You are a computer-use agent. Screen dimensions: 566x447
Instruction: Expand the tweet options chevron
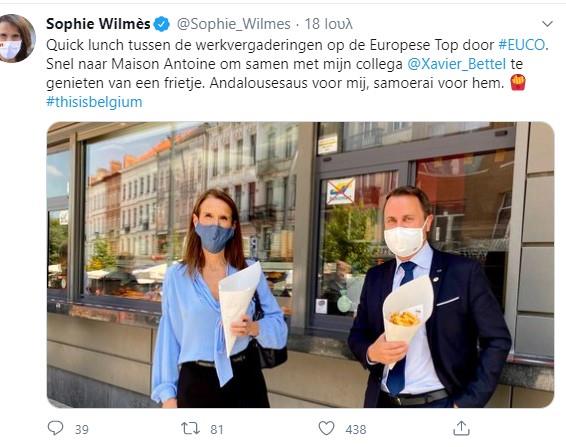[548, 24]
